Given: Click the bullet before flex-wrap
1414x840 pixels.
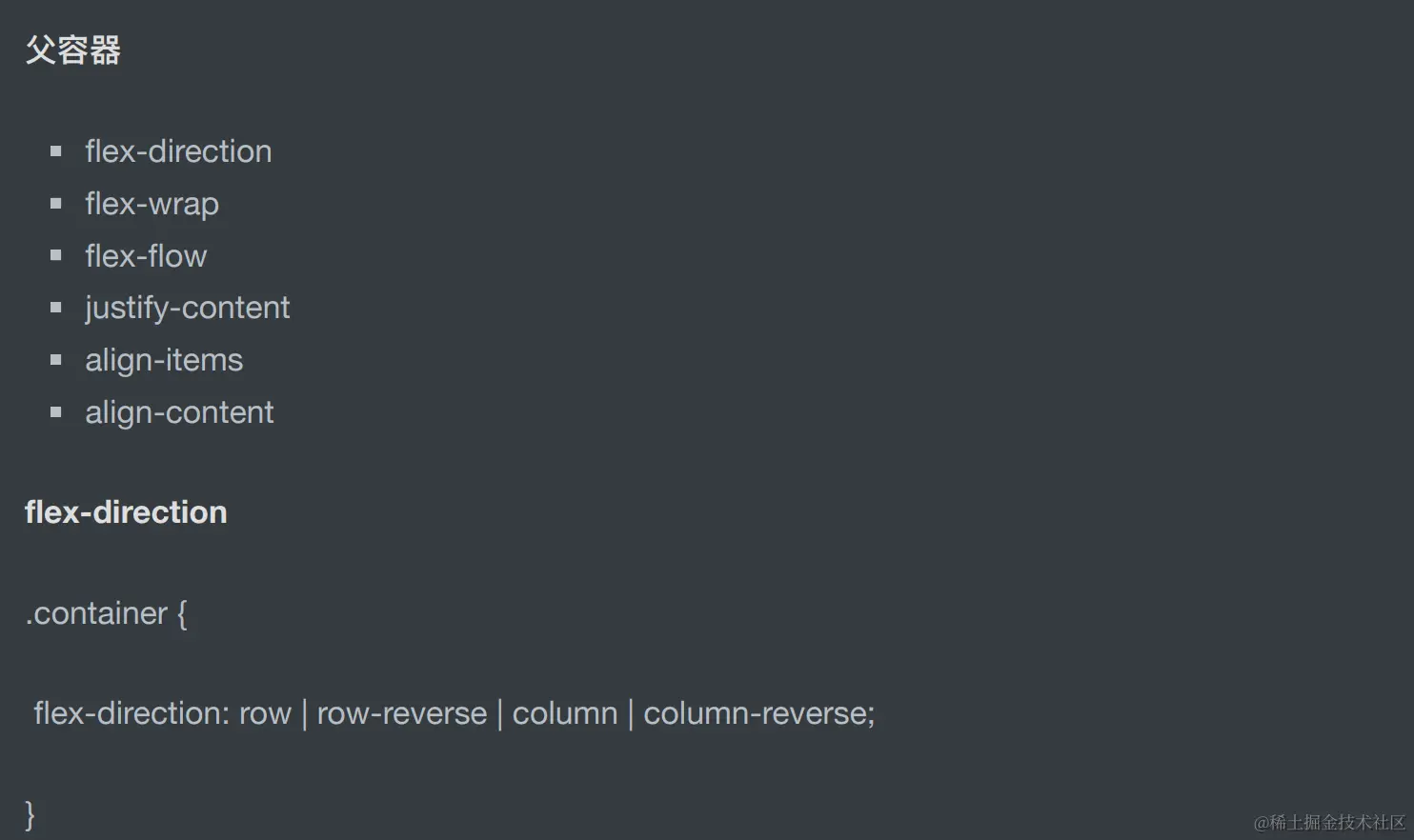Looking at the screenshot, I should click(x=56, y=204).
